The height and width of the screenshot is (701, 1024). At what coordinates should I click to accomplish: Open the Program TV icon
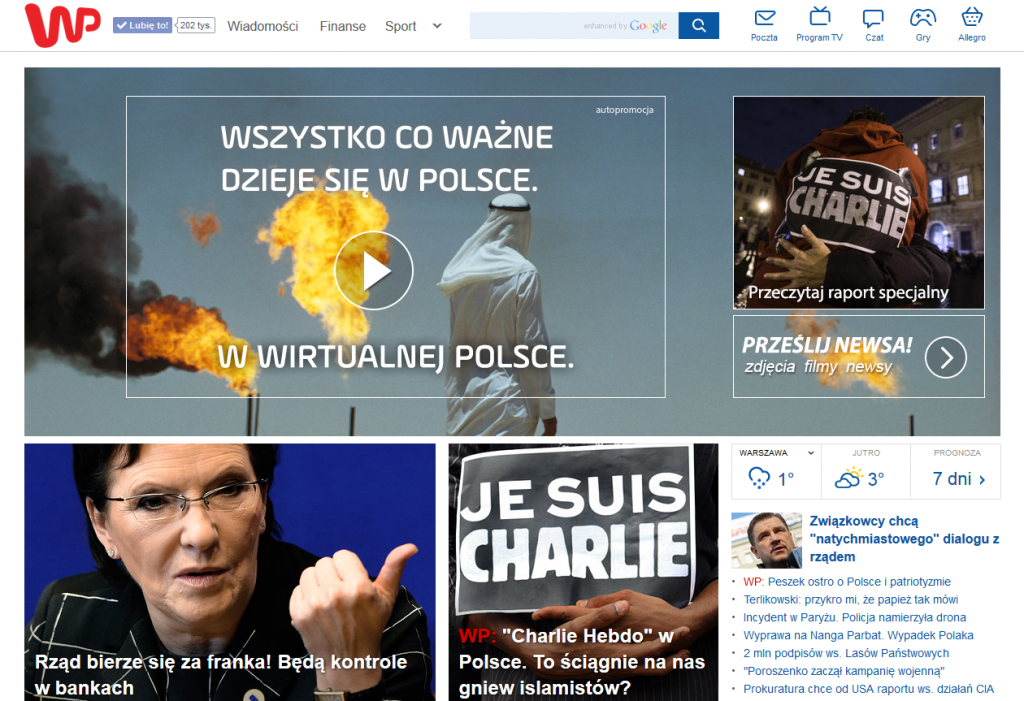coord(819,18)
